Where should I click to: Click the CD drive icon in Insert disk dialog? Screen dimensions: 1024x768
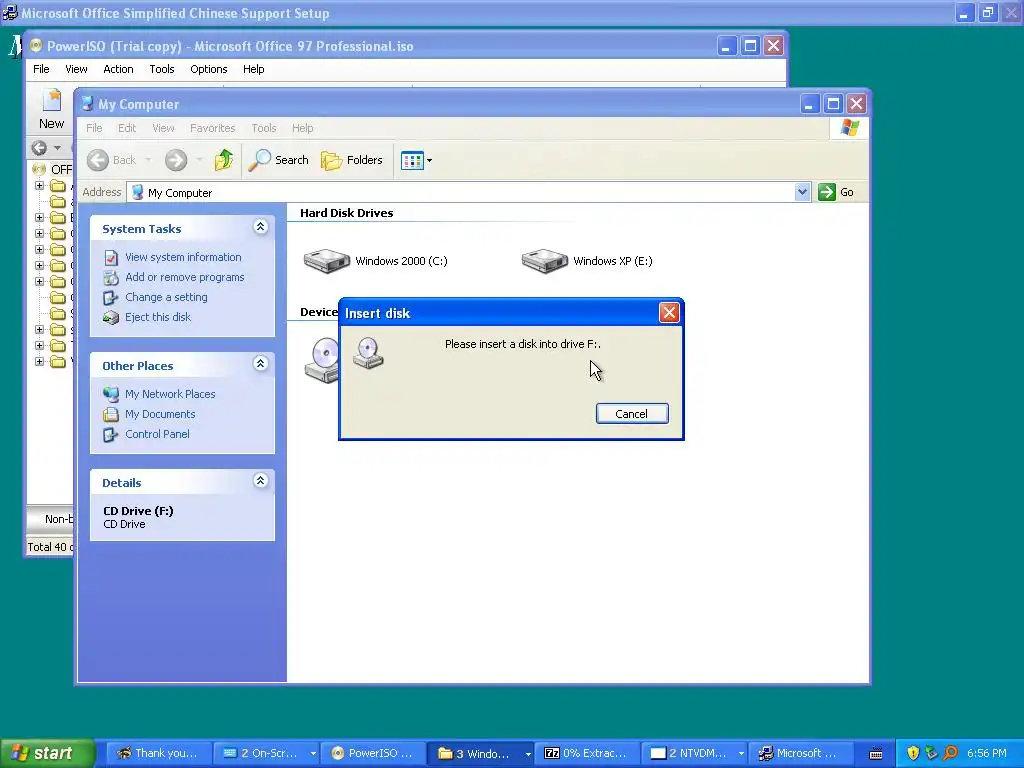[x=368, y=353]
